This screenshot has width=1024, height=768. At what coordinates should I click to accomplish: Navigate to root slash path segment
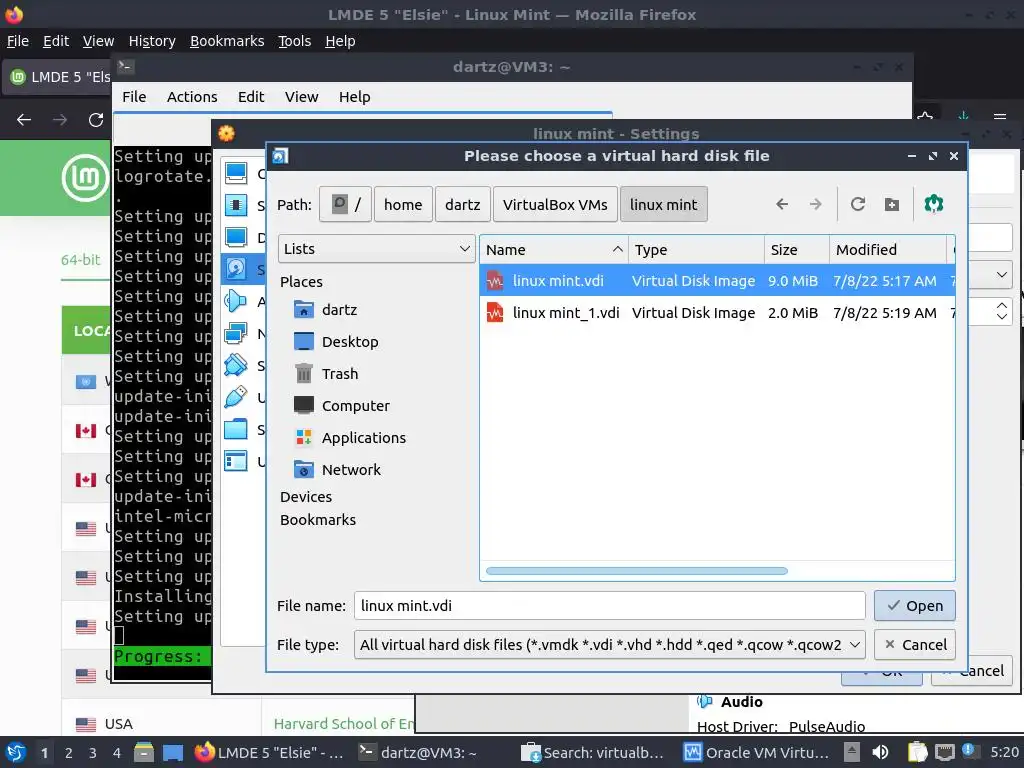coord(345,204)
